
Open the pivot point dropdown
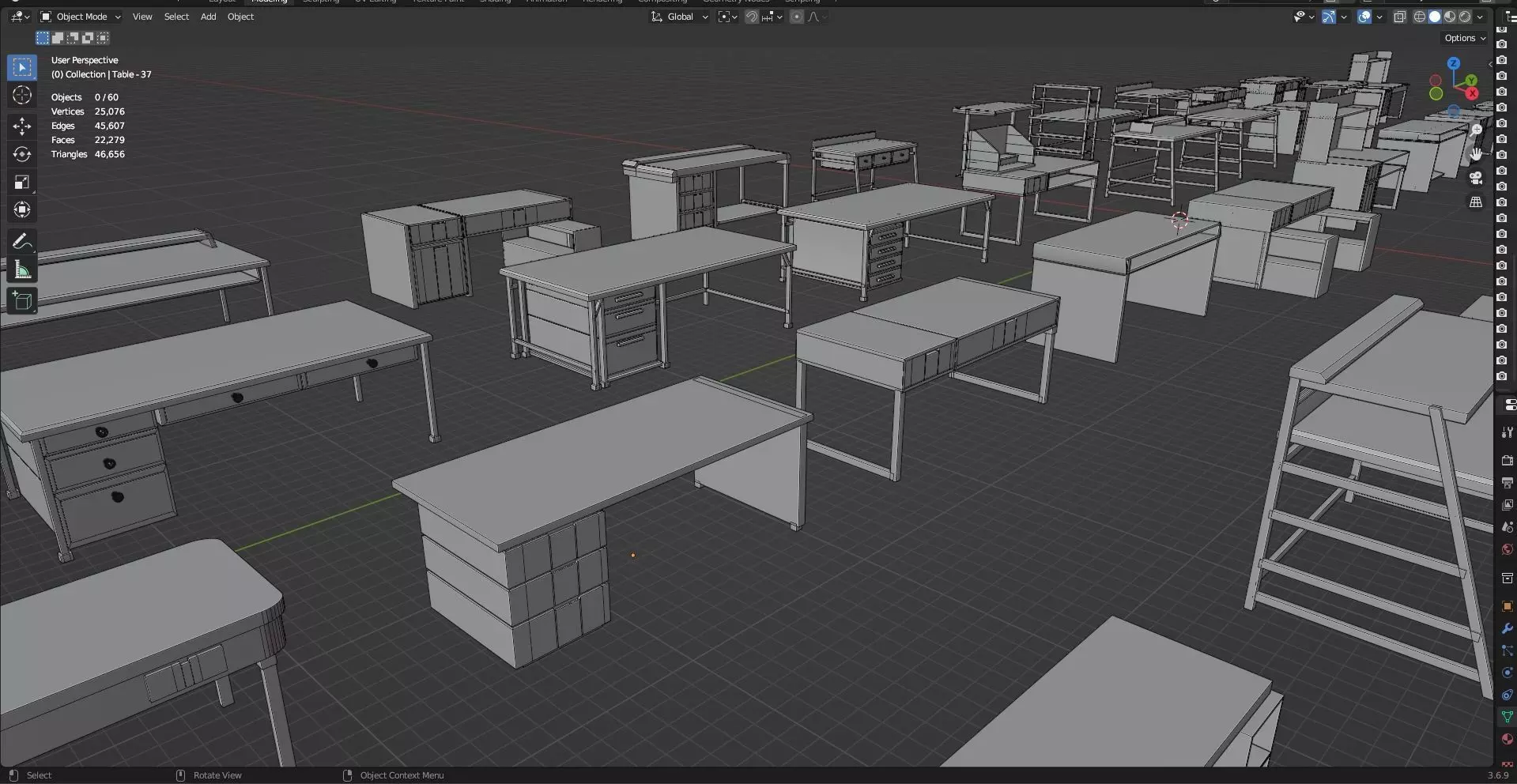(x=727, y=17)
